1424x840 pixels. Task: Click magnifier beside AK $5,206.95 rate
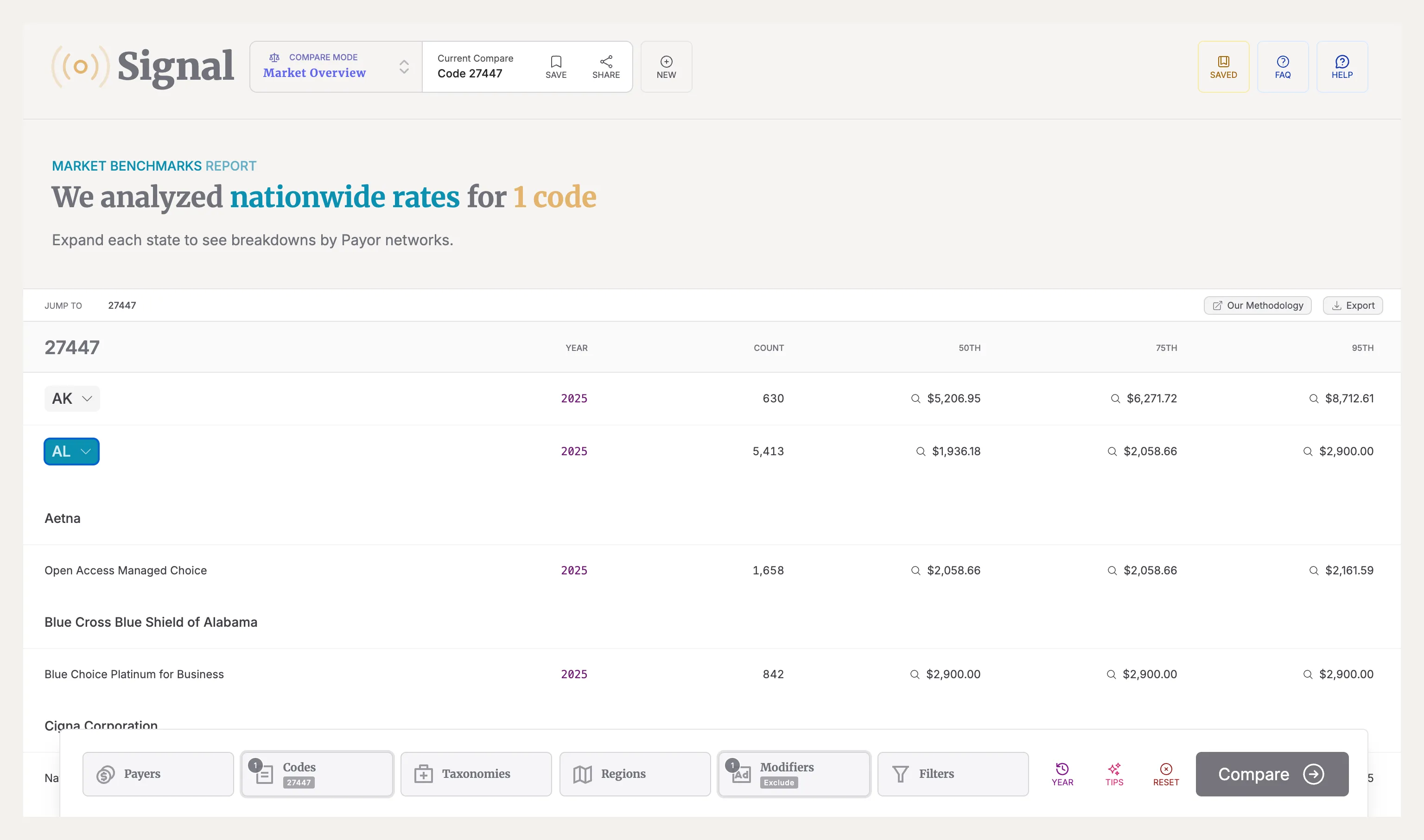click(915, 399)
